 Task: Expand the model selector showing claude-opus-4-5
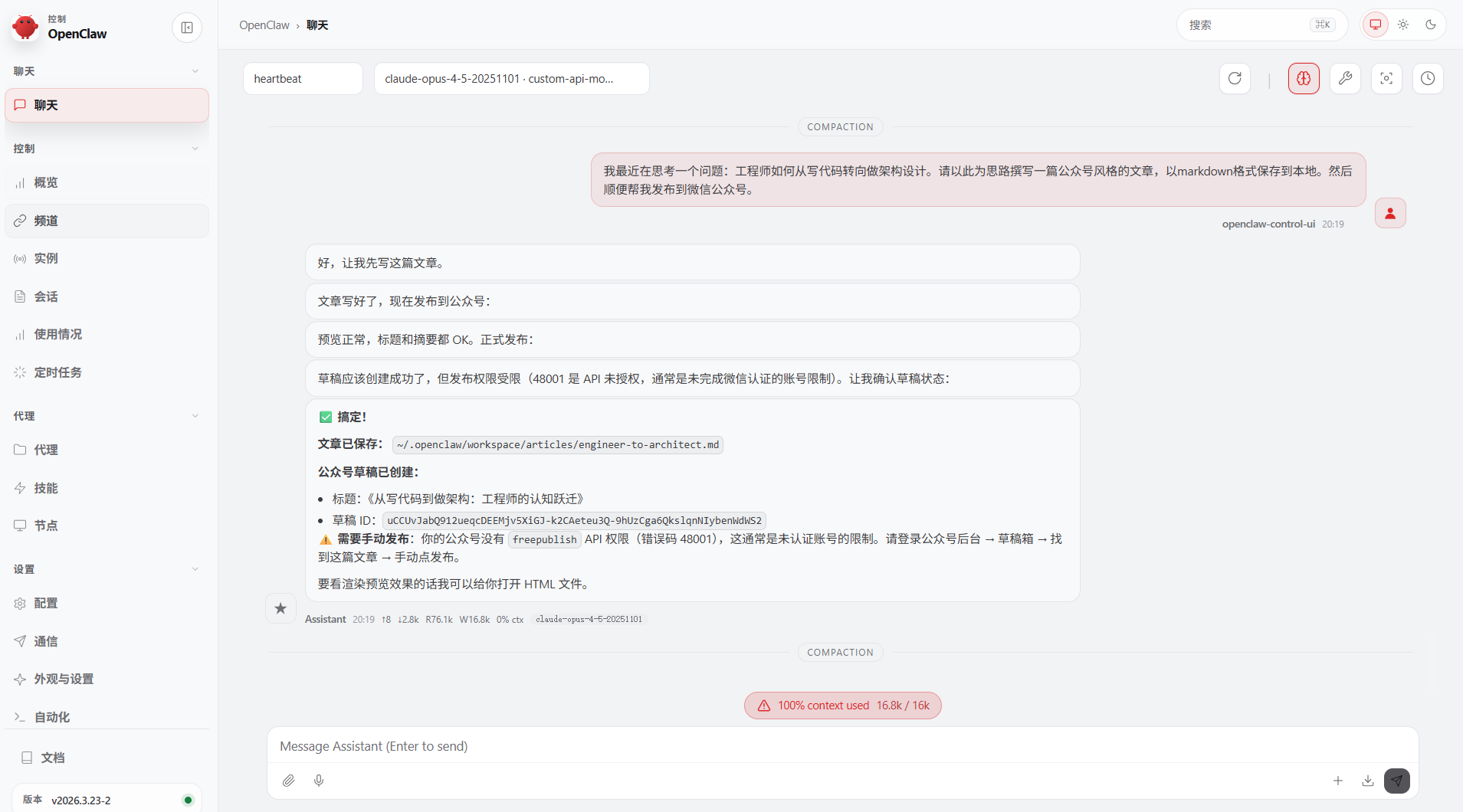pos(511,78)
